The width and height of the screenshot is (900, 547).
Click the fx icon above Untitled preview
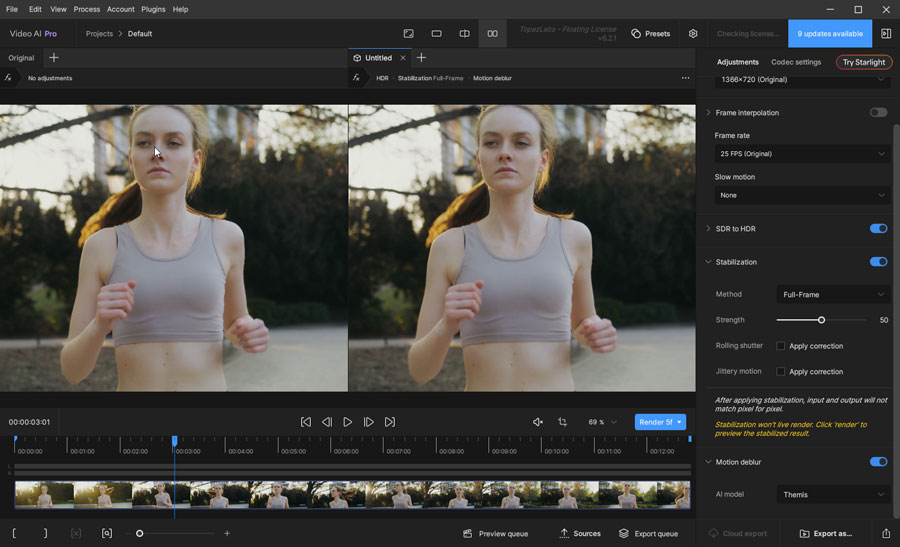tap(356, 77)
